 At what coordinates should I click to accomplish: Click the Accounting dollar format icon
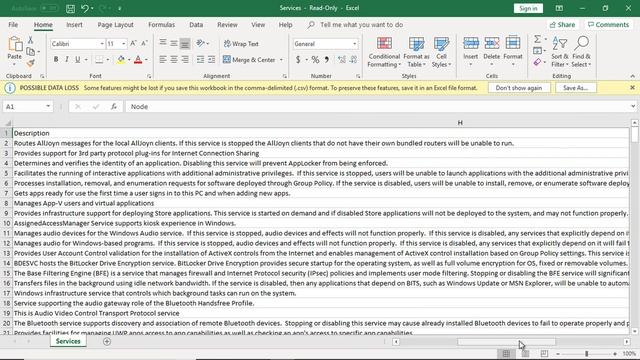click(x=298, y=60)
